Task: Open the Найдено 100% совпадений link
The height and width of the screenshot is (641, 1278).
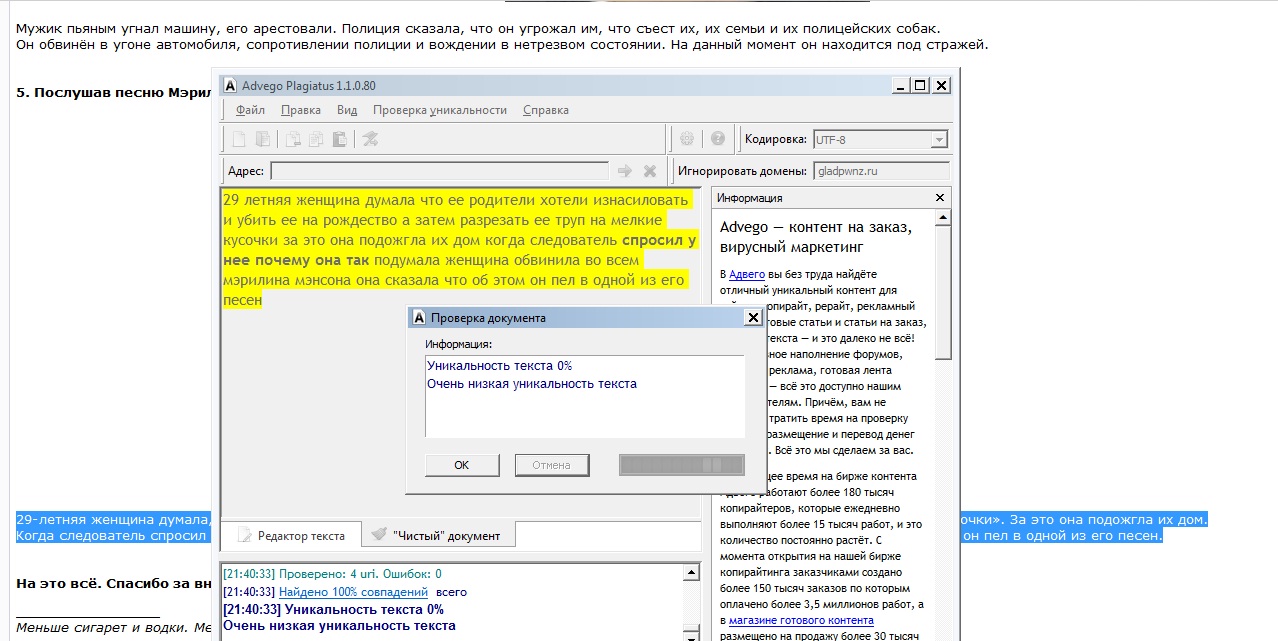Action: [362, 592]
